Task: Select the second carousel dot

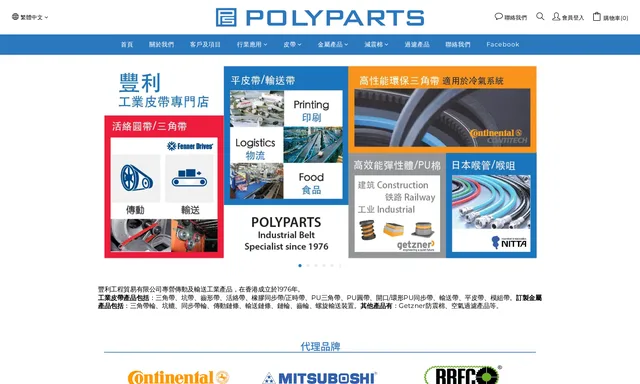Action: 308,266
